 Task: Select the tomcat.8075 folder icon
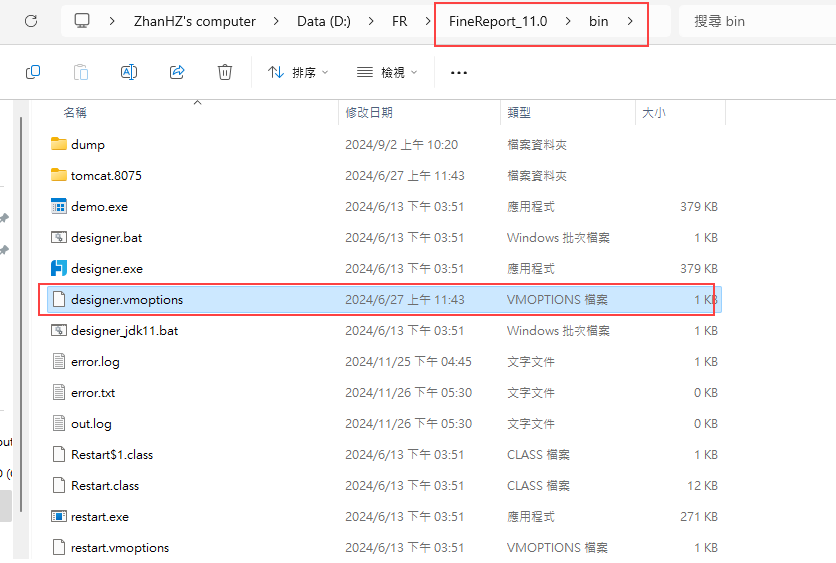point(59,175)
